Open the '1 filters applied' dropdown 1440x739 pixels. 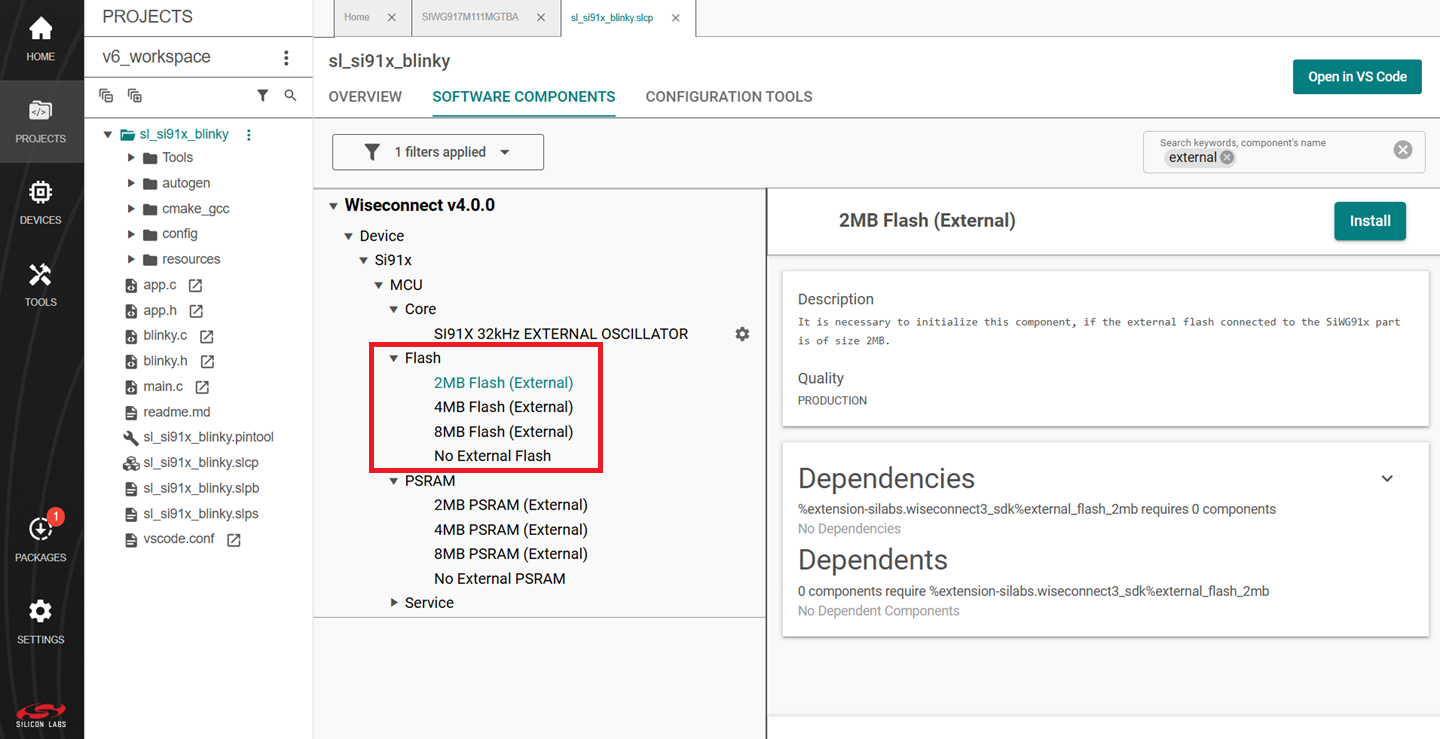pos(438,152)
